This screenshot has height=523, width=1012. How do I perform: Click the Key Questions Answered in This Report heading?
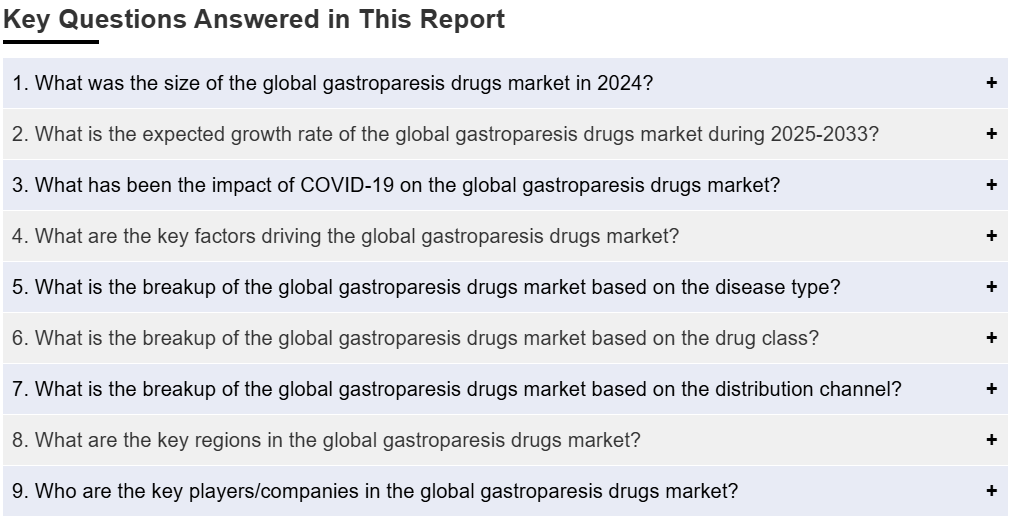(254, 19)
